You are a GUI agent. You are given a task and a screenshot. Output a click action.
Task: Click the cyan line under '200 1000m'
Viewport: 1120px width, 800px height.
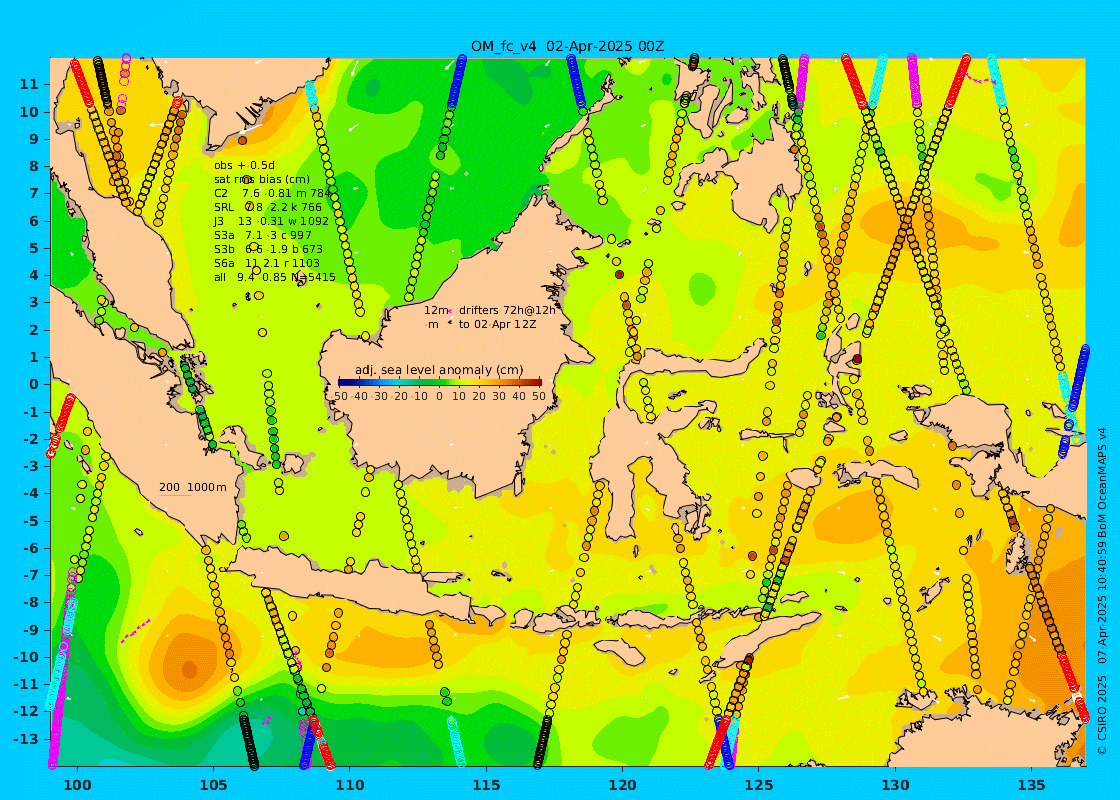[175, 495]
